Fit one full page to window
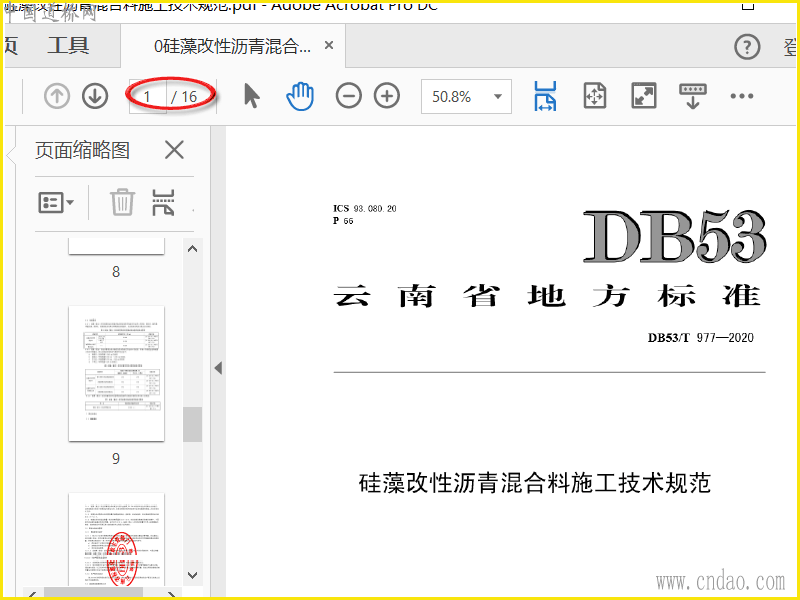The image size is (800, 600). click(594, 96)
